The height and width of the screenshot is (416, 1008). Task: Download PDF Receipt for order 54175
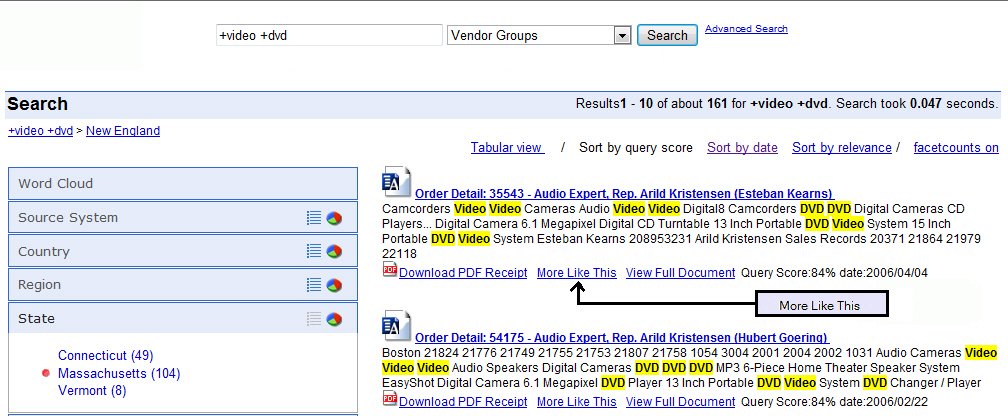463,402
